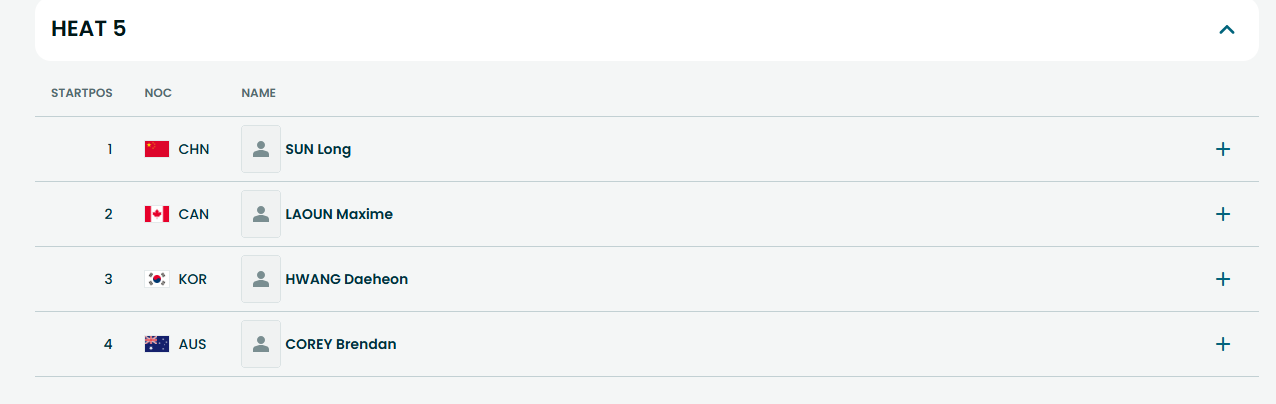Click LAOUN Maxime avatar placeholder

coord(261,214)
